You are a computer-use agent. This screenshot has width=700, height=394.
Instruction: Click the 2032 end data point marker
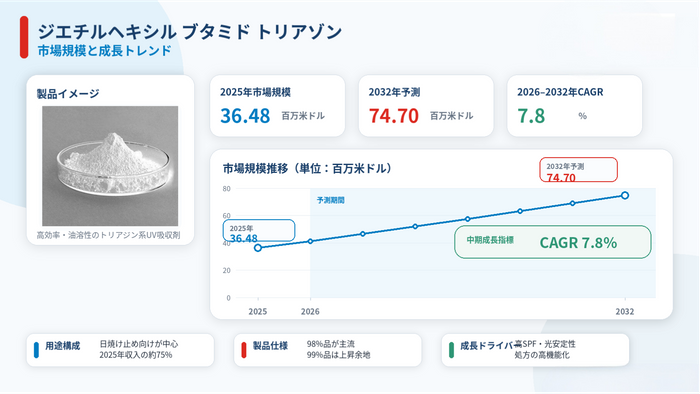pyautogui.click(x=625, y=195)
